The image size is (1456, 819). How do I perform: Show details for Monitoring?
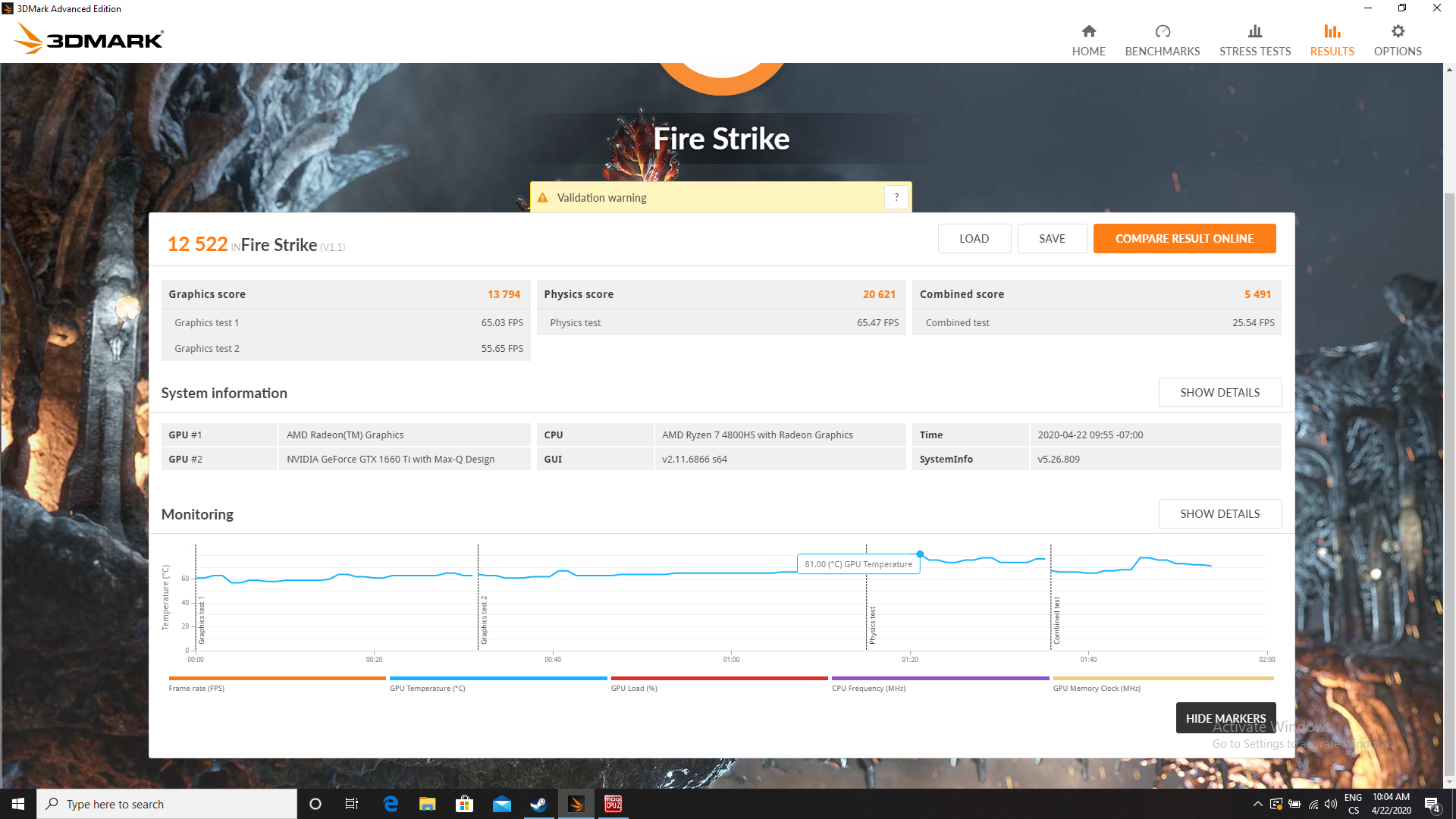point(1219,513)
